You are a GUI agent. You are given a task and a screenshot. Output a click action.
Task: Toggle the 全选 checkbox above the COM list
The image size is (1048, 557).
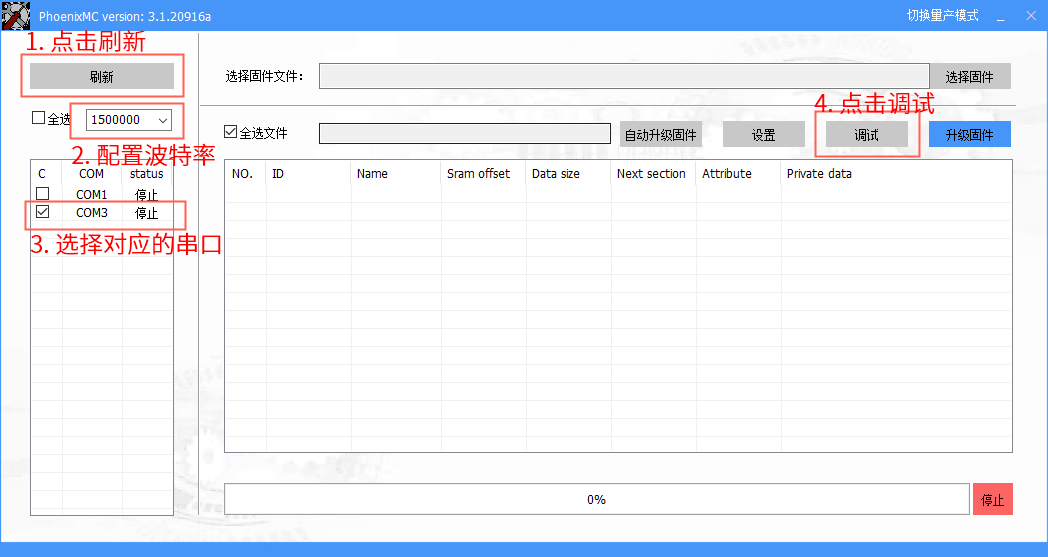coord(39,118)
